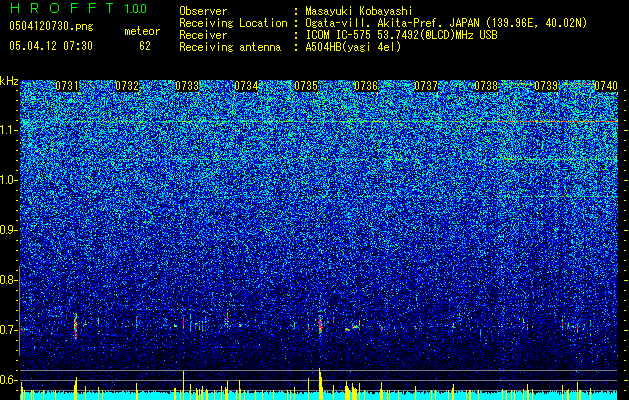Viewport: 629px width, 400px height.
Task: Click meteor count value 62
Action: tap(145, 46)
